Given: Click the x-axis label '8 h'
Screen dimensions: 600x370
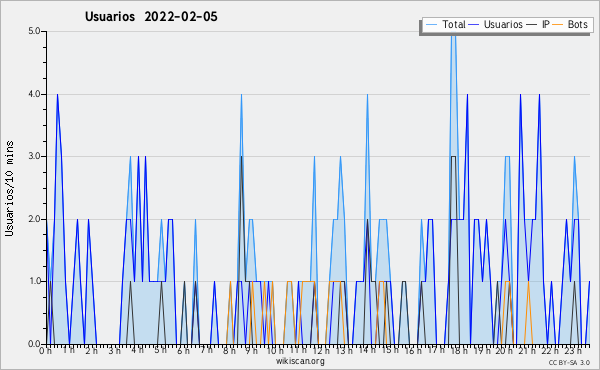Looking at the screenshot, I should tap(229, 351).
